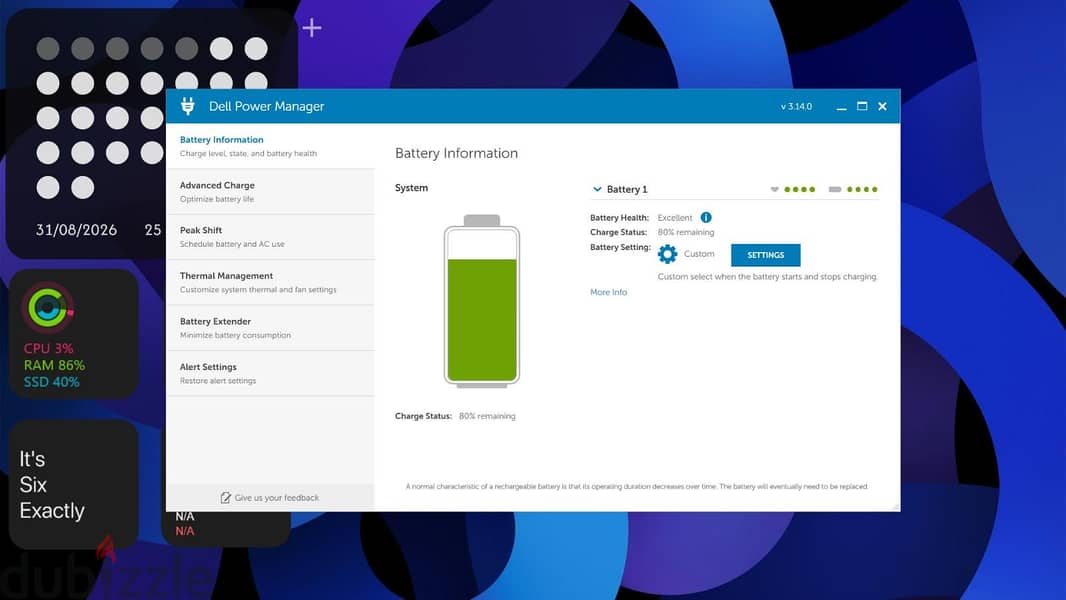Click the 31/08/2026 date widget text

(76, 230)
